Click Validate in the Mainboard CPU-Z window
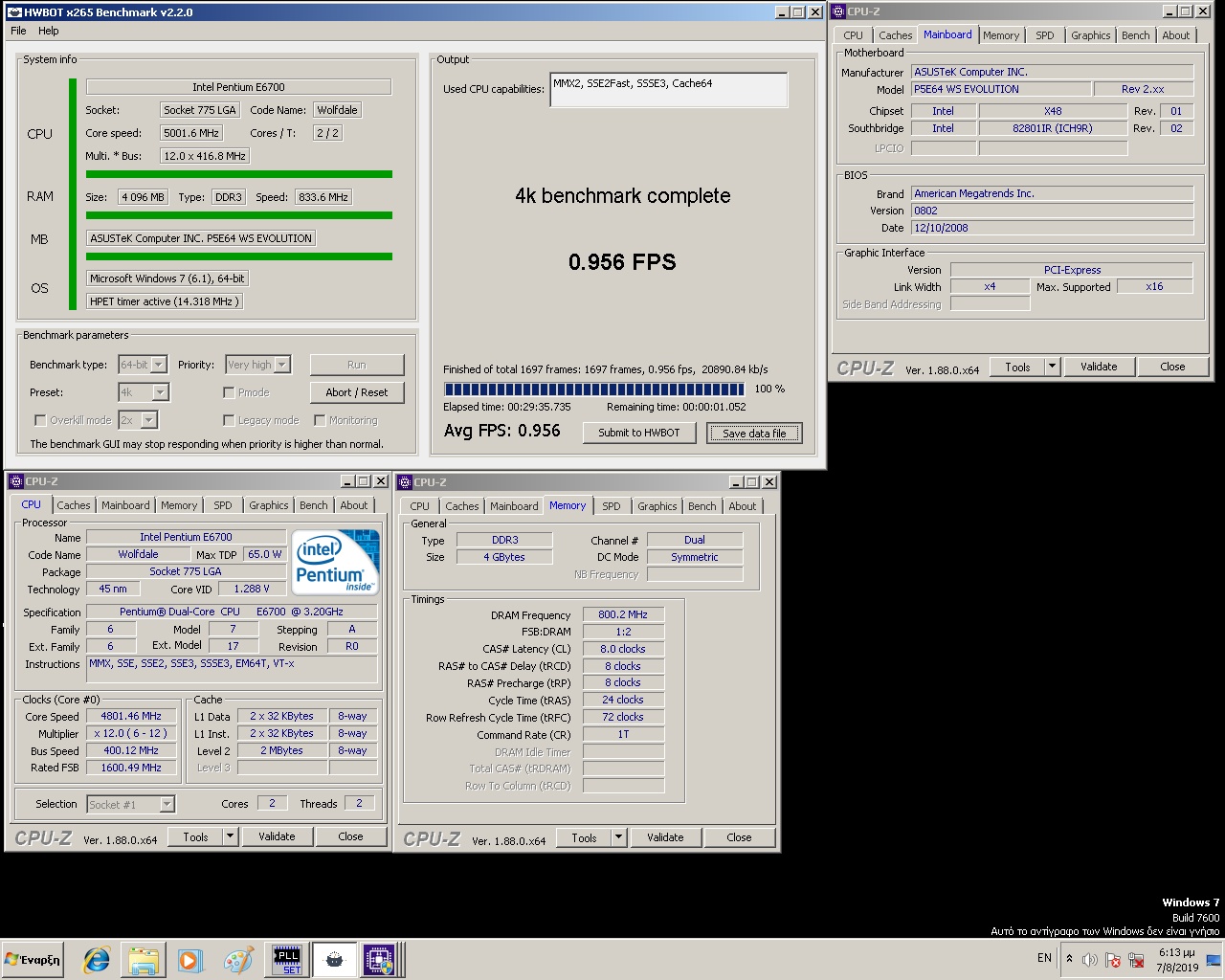This screenshot has width=1225, height=980. (x=1099, y=367)
